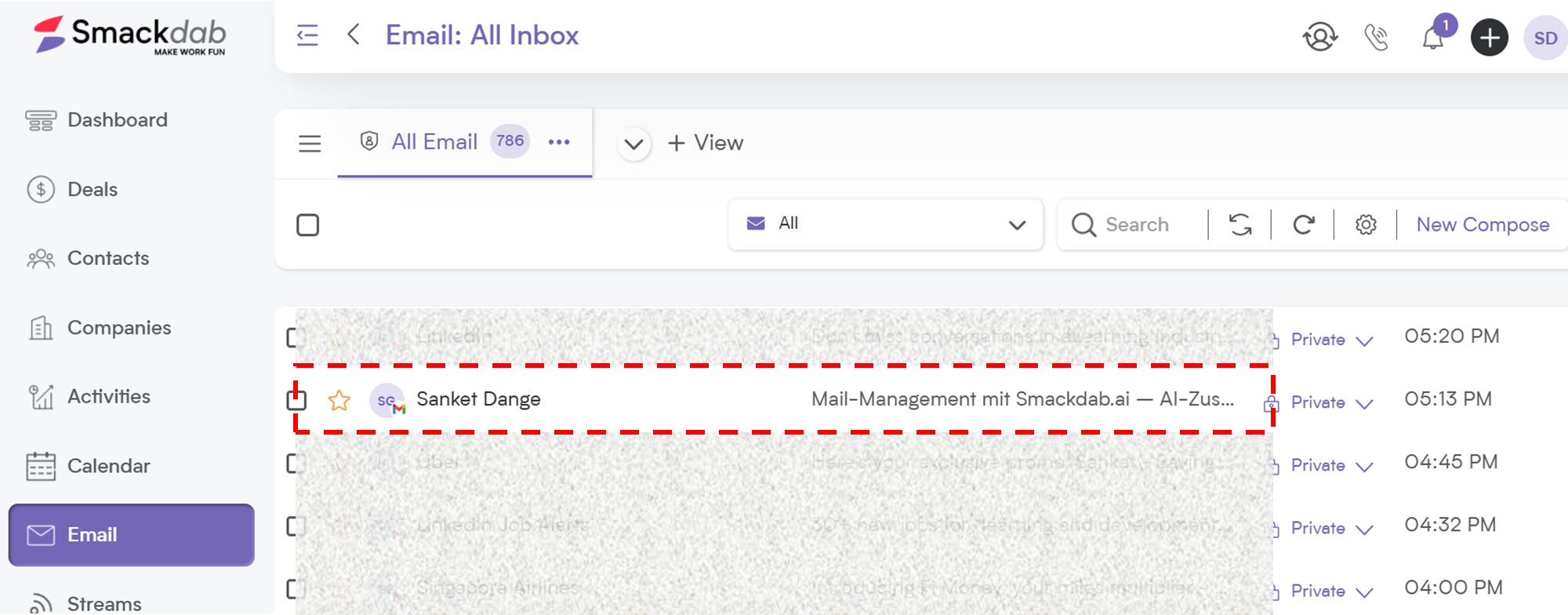Check the 04:00 PM email checkbox
Image resolution: width=1568 pixels, height=615 pixels.
(296, 589)
